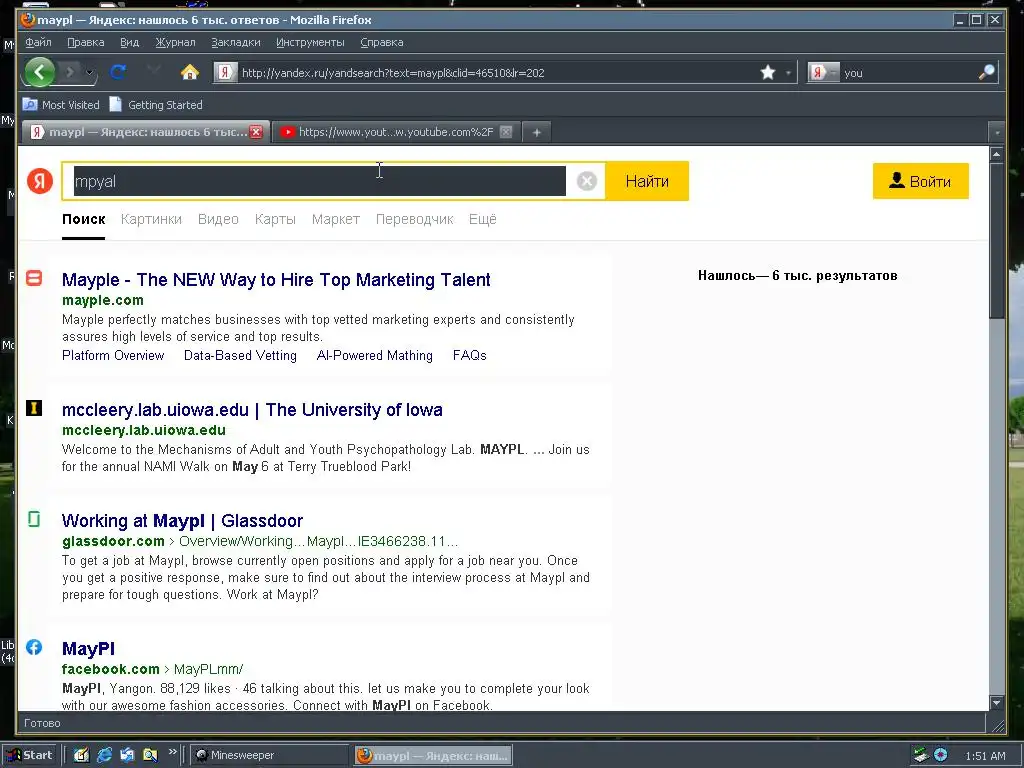Open the Файл menu

[39, 42]
